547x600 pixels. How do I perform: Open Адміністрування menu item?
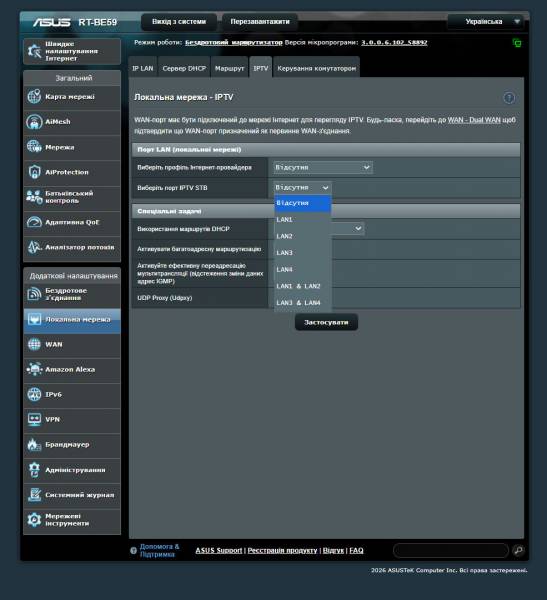coord(72,470)
